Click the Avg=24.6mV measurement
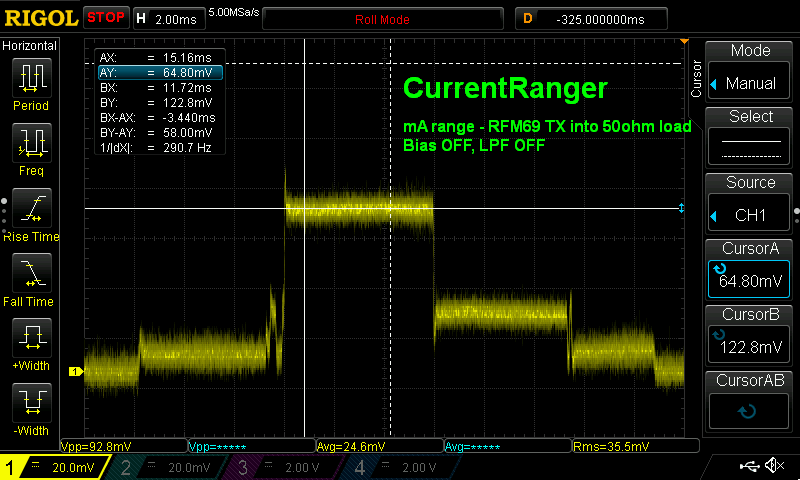The width and height of the screenshot is (800, 480). (x=351, y=447)
